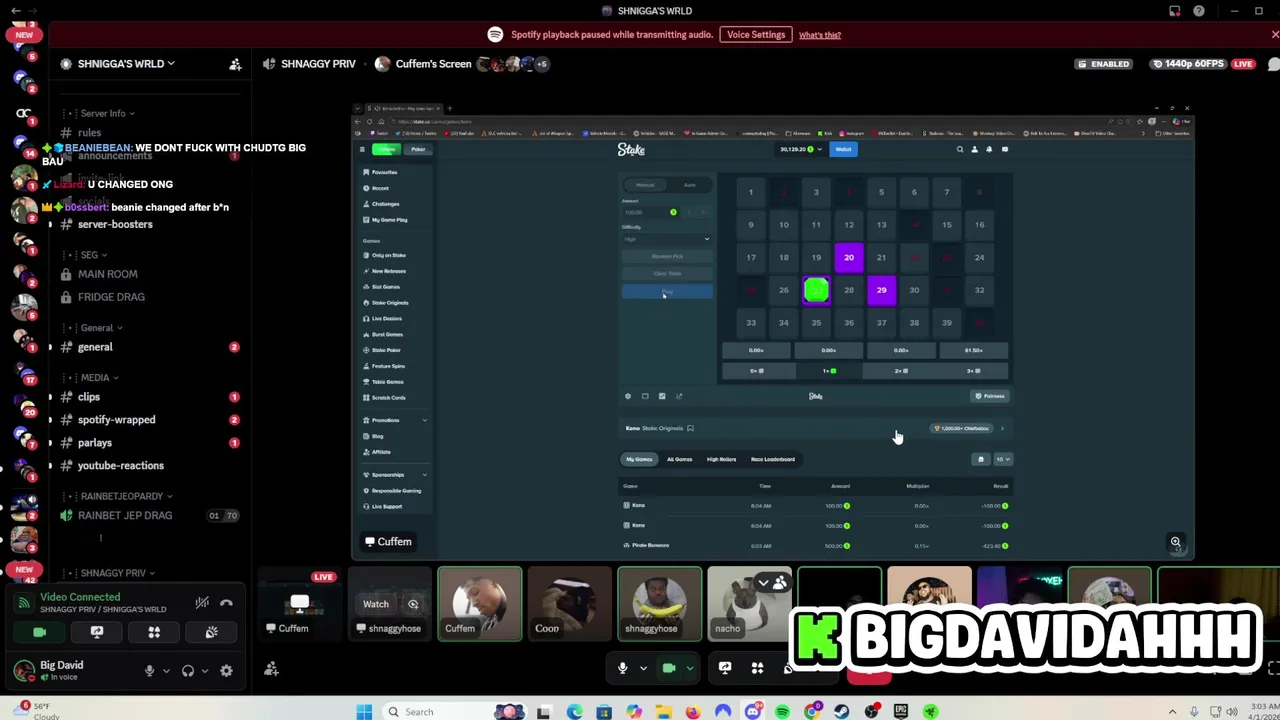This screenshot has height=720, width=1280.
Task: Zoom the stream with magnifier icon
Action: [x=1176, y=542]
